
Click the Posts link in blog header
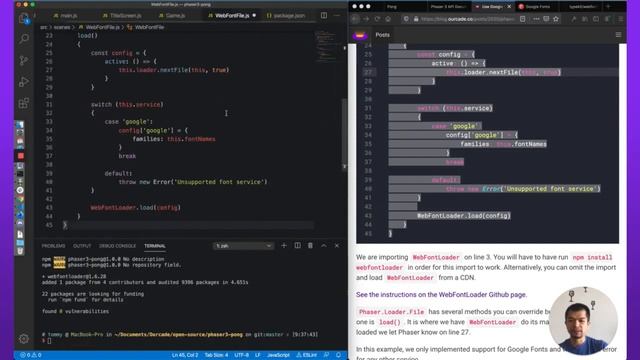point(382,35)
